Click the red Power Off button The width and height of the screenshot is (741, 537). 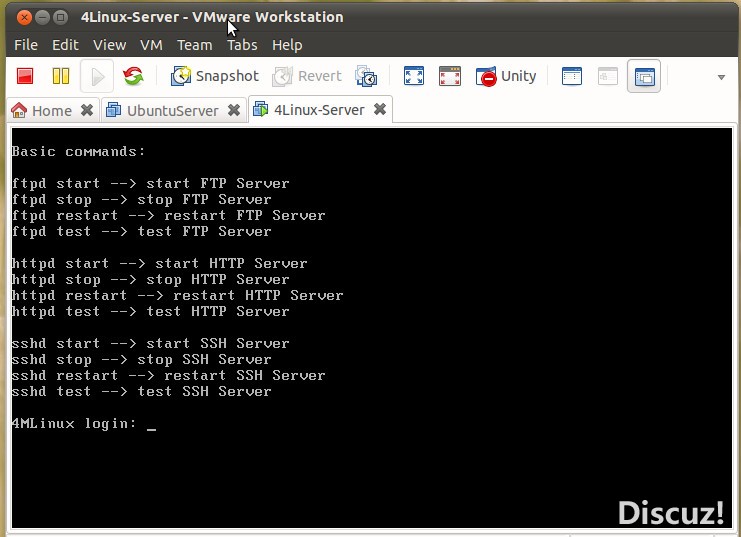[25, 76]
